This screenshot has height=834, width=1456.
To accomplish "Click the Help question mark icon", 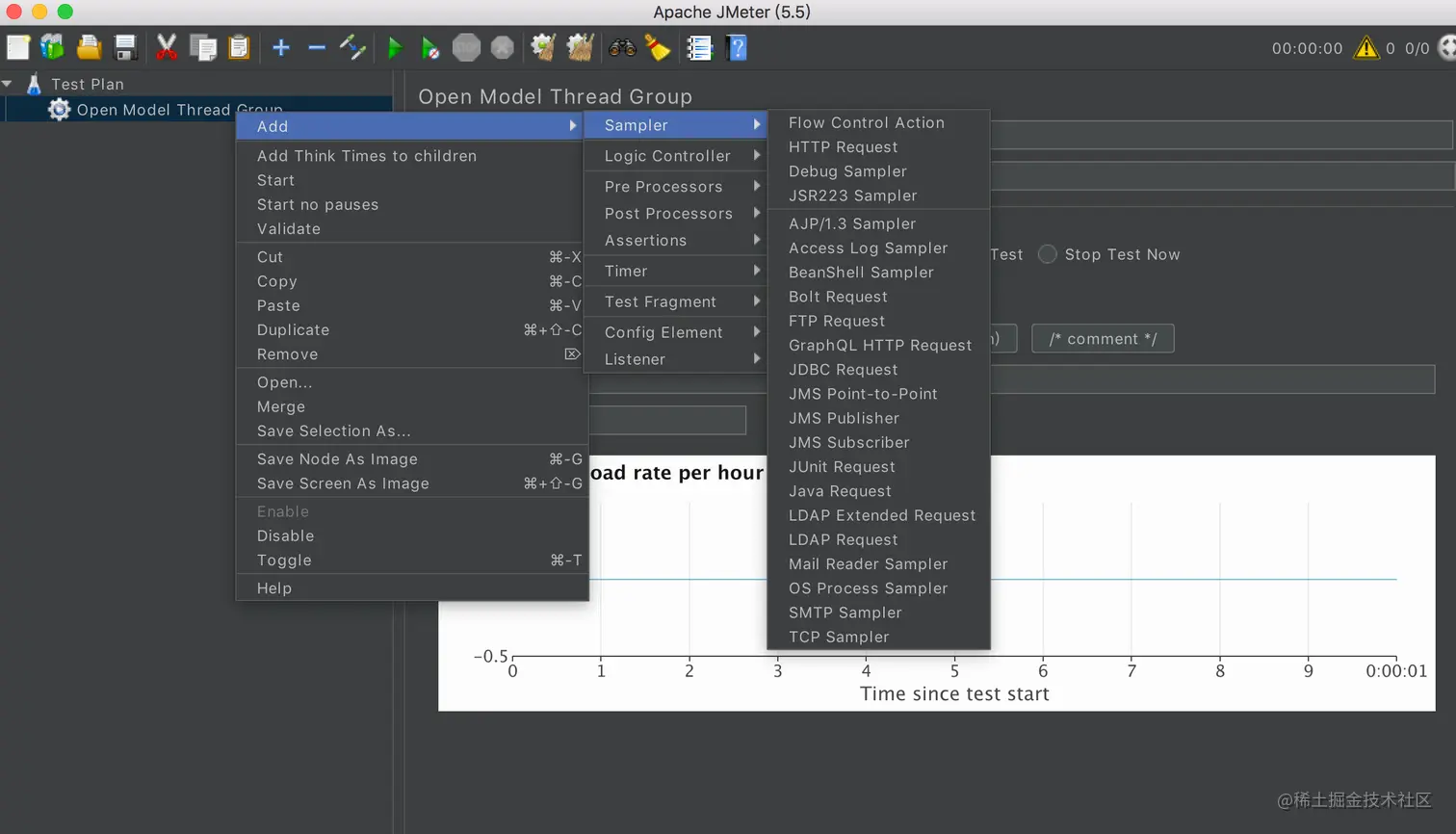I will [737, 47].
